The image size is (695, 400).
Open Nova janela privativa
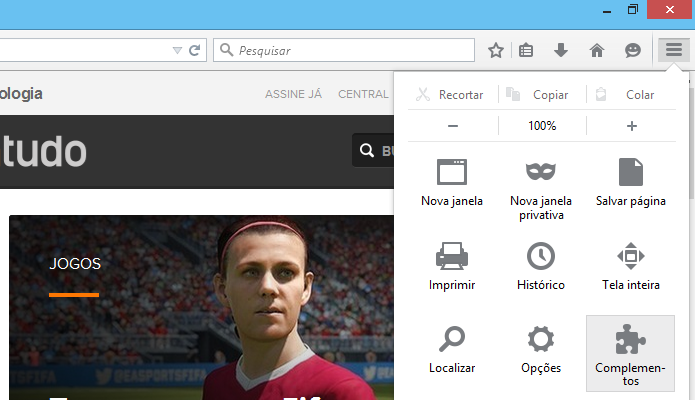coord(541,189)
